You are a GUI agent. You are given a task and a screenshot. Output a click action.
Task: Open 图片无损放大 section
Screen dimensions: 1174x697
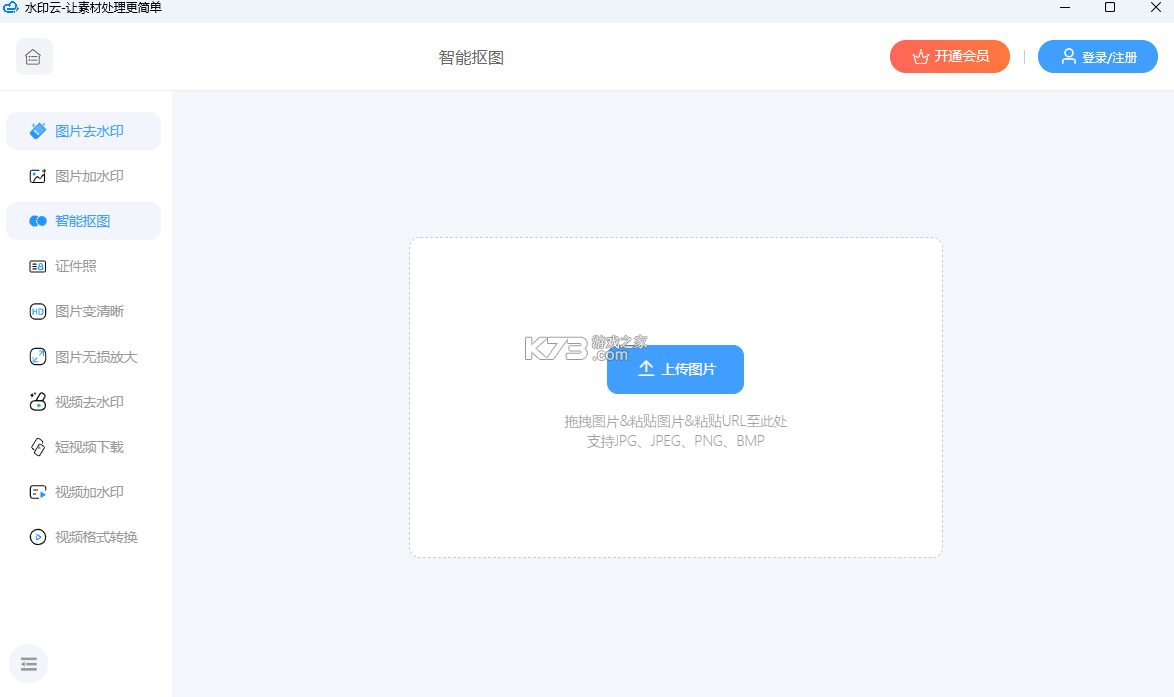83,356
